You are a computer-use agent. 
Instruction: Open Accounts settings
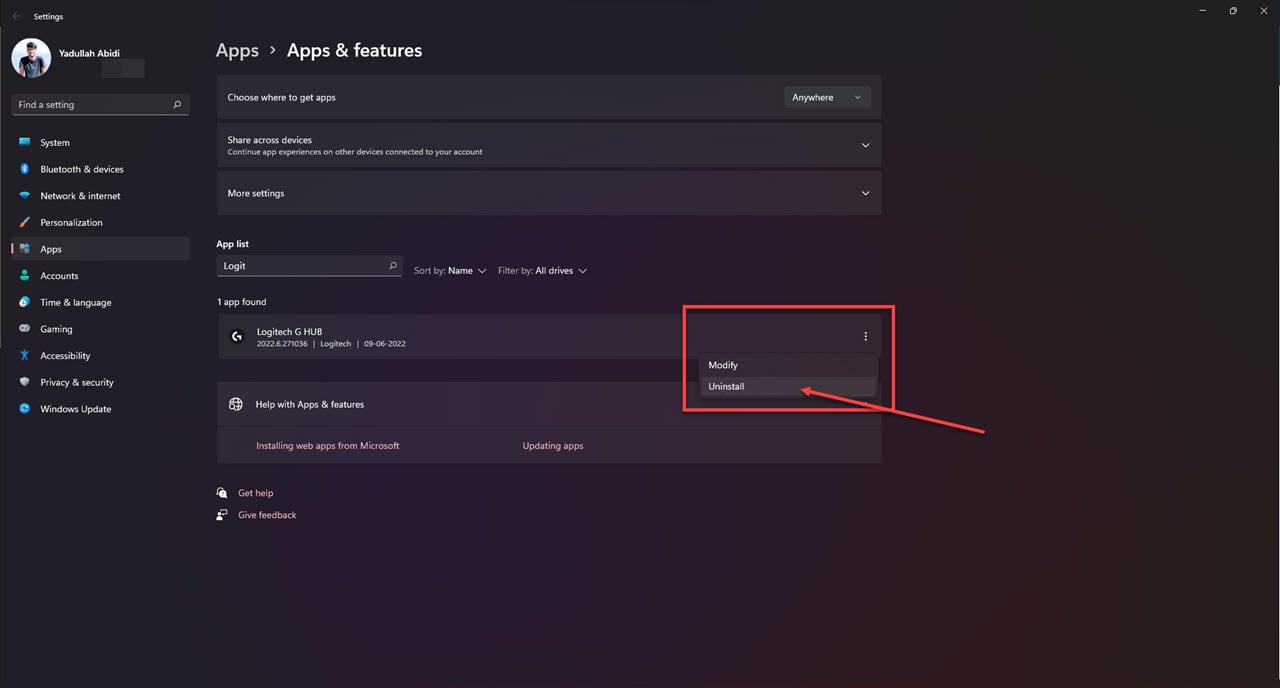[x=100, y=276]
